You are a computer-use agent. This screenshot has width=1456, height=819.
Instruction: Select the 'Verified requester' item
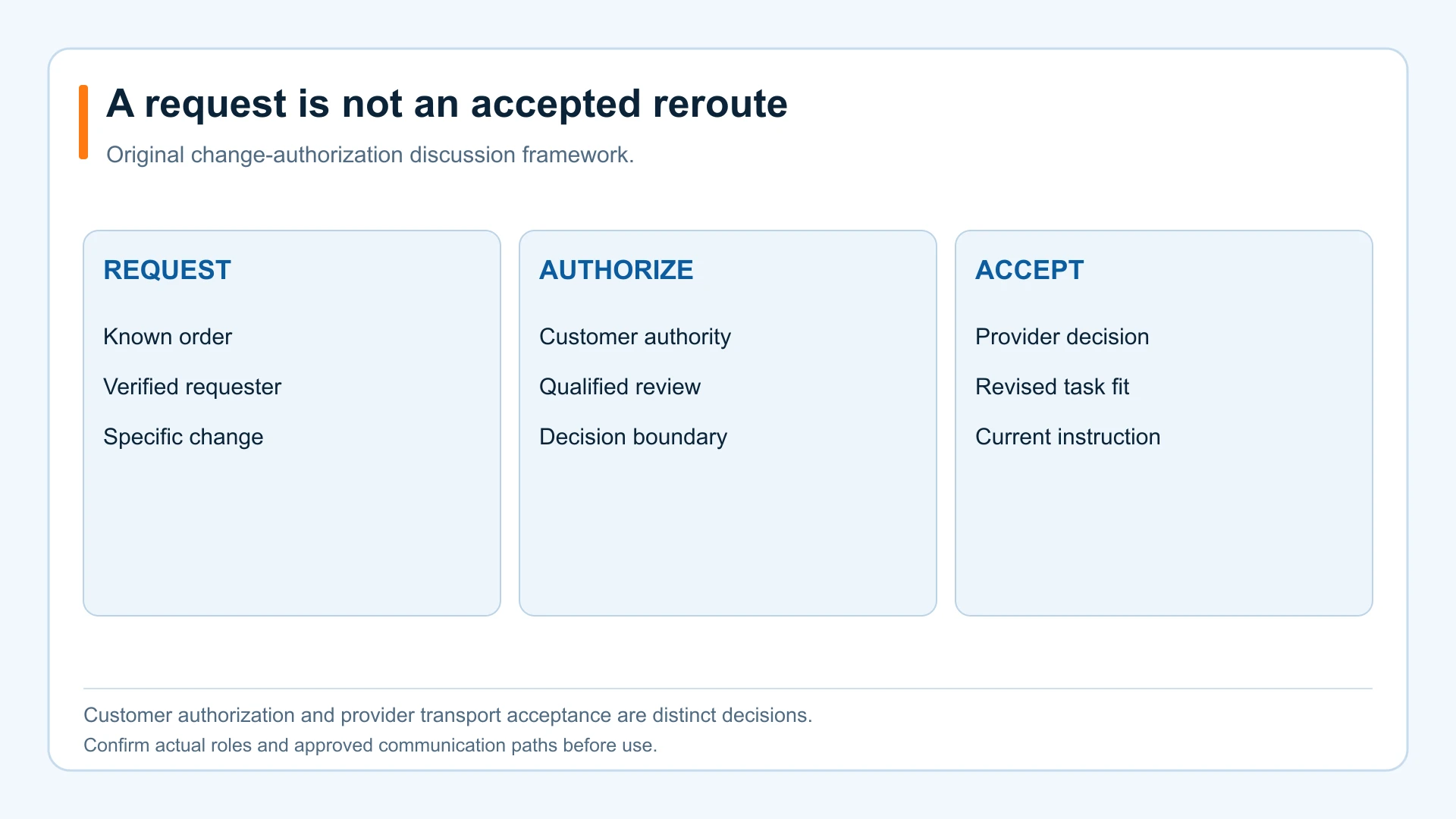coord(192,387)
